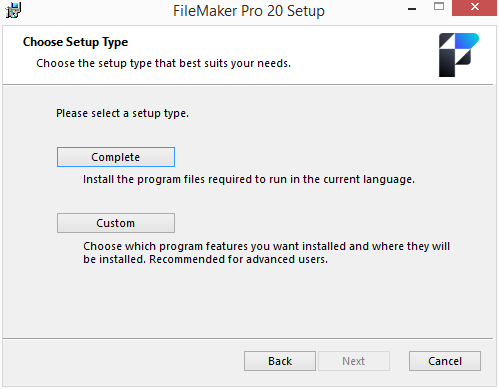Click the divider line above the Back button
This screenshot has width=499, height=389.
(x=248, y=339)
